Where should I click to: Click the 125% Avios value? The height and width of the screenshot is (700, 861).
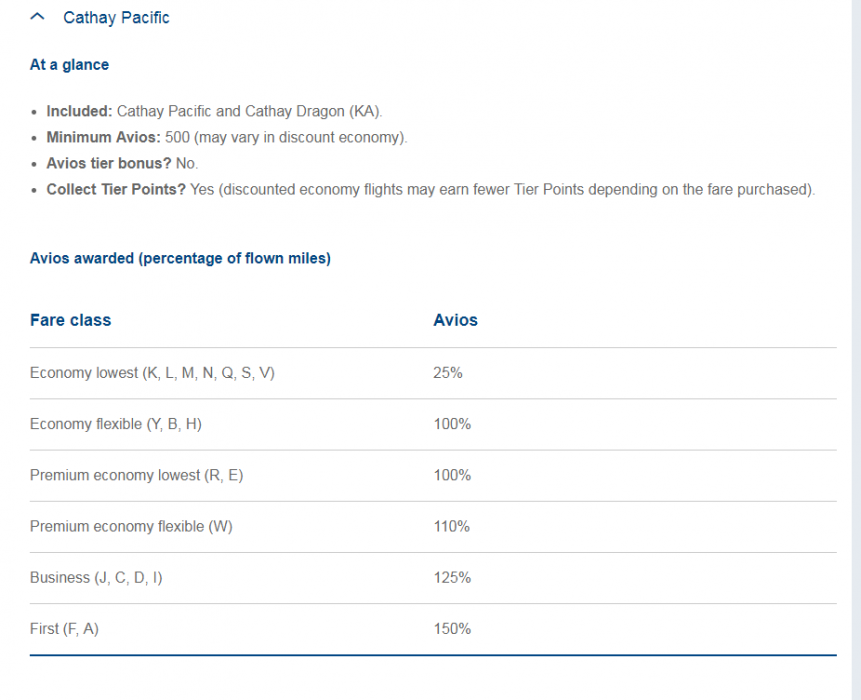(451, 578)
